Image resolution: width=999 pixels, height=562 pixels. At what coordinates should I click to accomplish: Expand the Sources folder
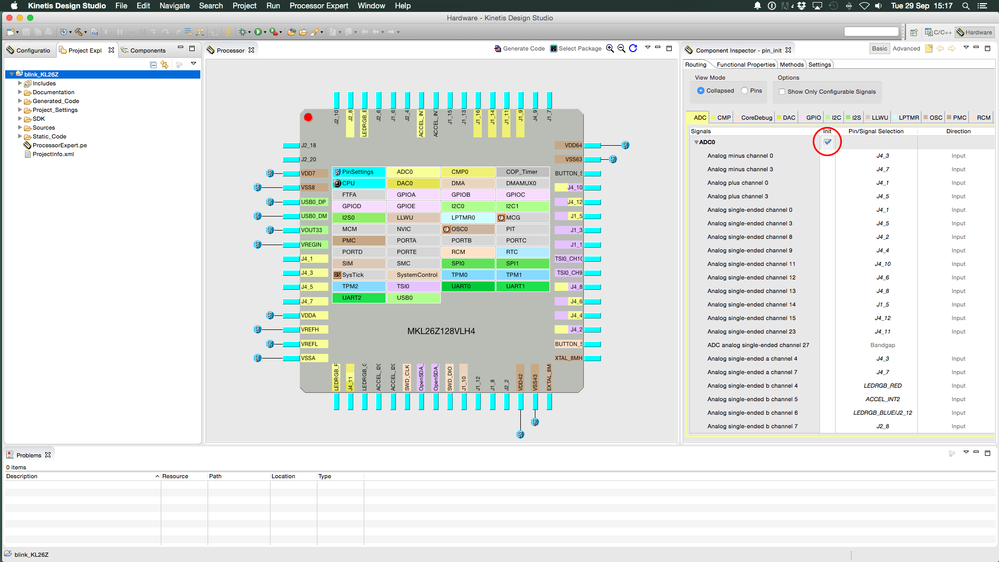[x=19, y=128]
